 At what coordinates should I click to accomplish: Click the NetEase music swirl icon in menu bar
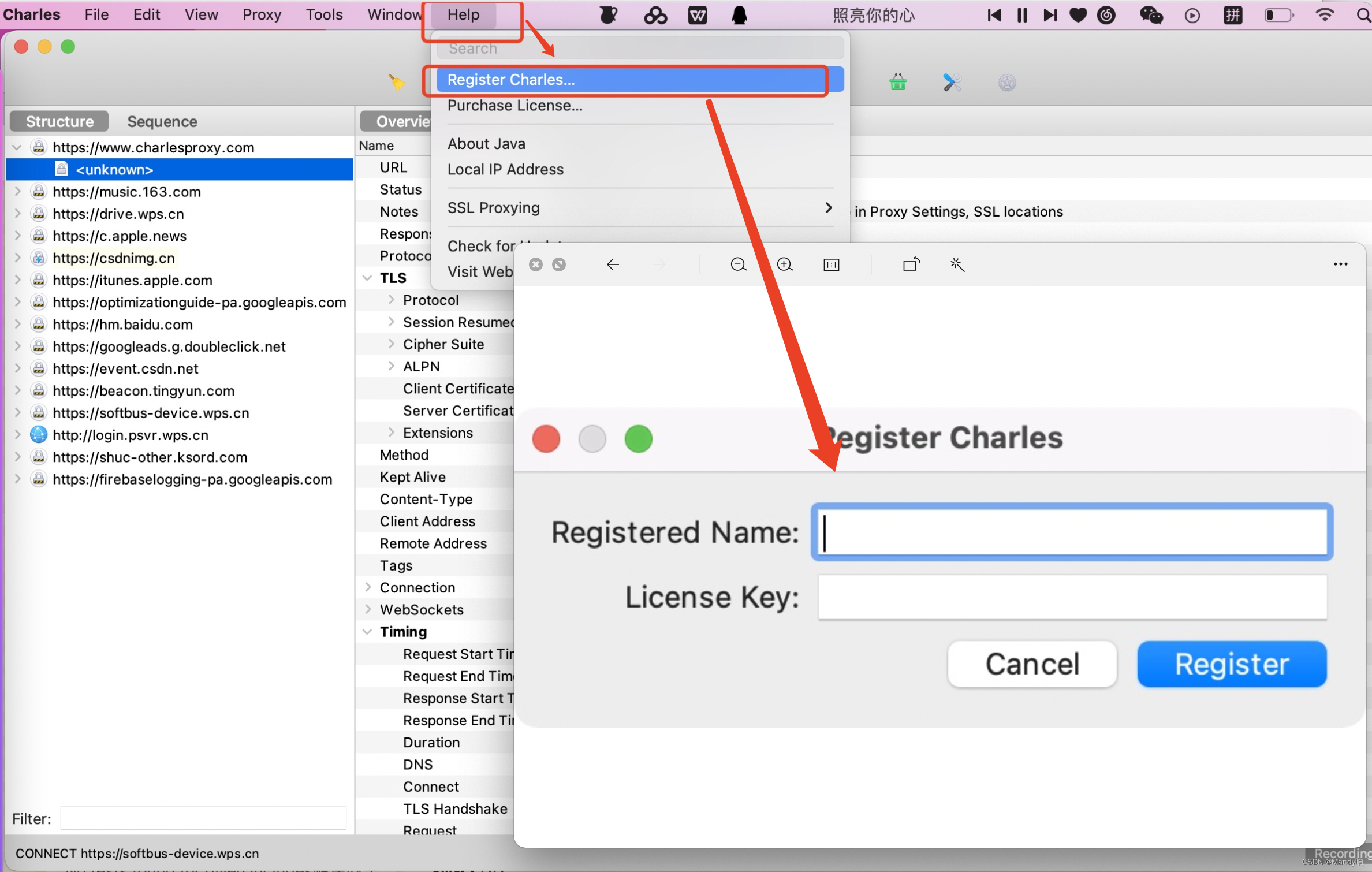click(1106, 15)
